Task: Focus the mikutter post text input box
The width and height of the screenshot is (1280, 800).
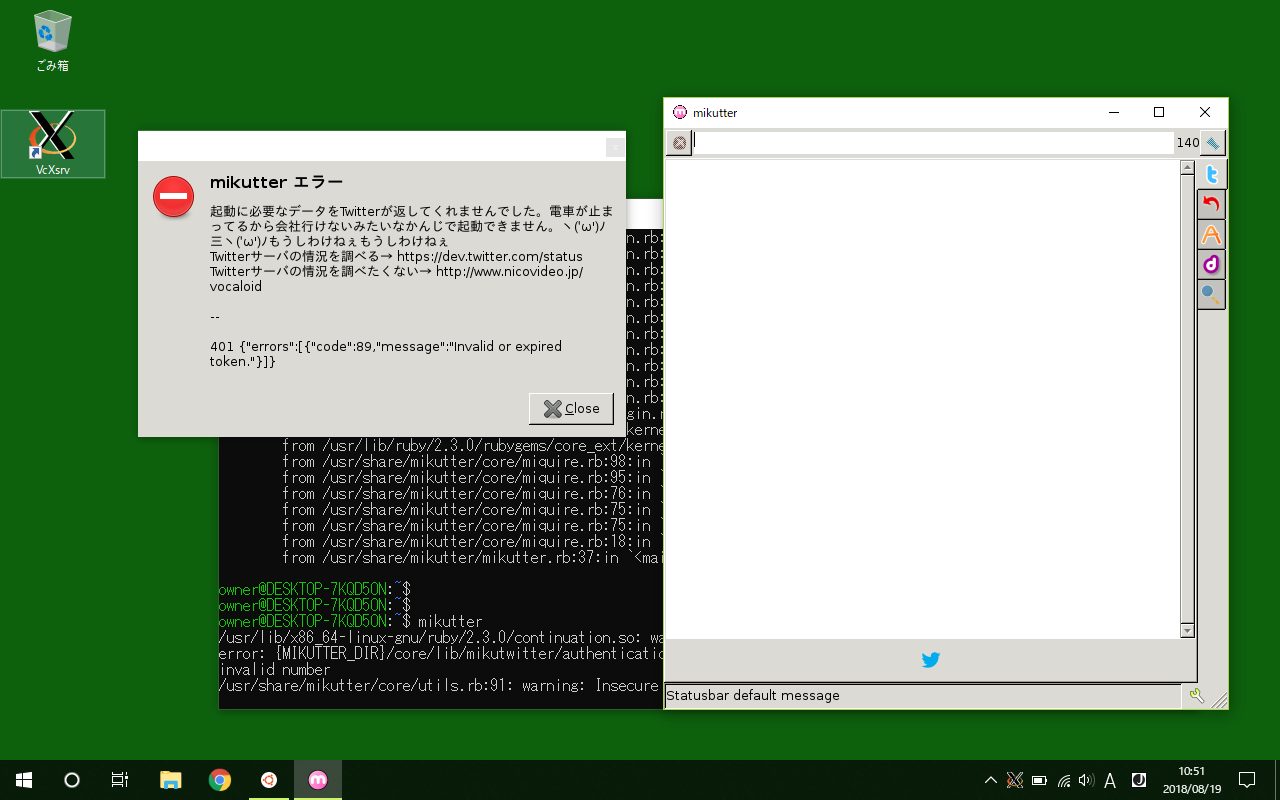Action: click(933, 143)
